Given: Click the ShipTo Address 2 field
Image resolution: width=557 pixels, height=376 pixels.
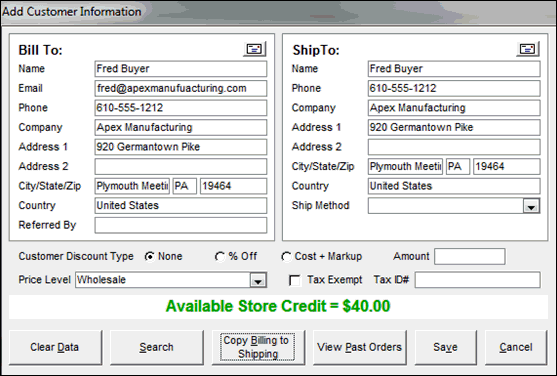Looking at the screenshot, I should tap(454, 147).
